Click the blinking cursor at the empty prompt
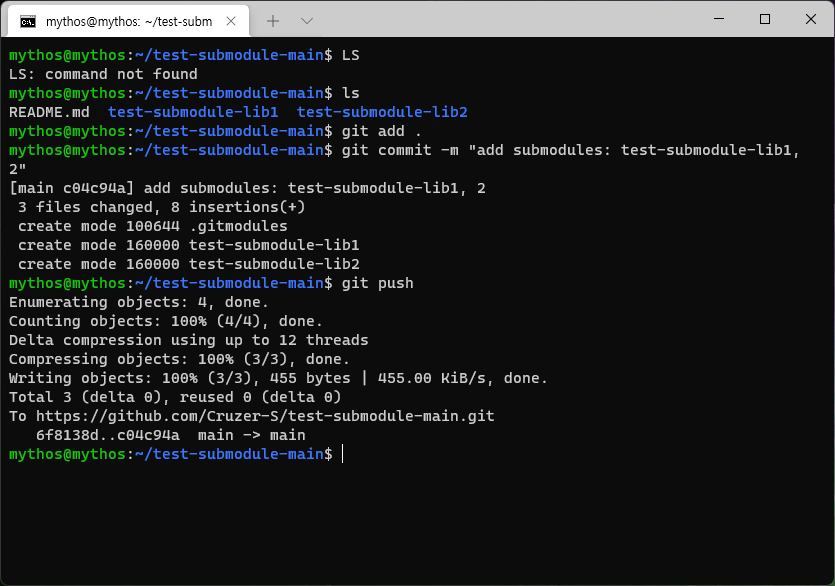This screenshot has width=835, height=586. click(342, 454)
